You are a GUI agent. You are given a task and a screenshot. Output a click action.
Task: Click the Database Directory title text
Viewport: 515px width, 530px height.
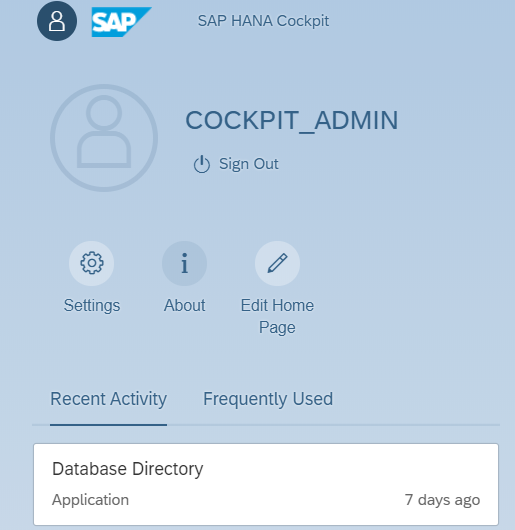tap(128, 469)
